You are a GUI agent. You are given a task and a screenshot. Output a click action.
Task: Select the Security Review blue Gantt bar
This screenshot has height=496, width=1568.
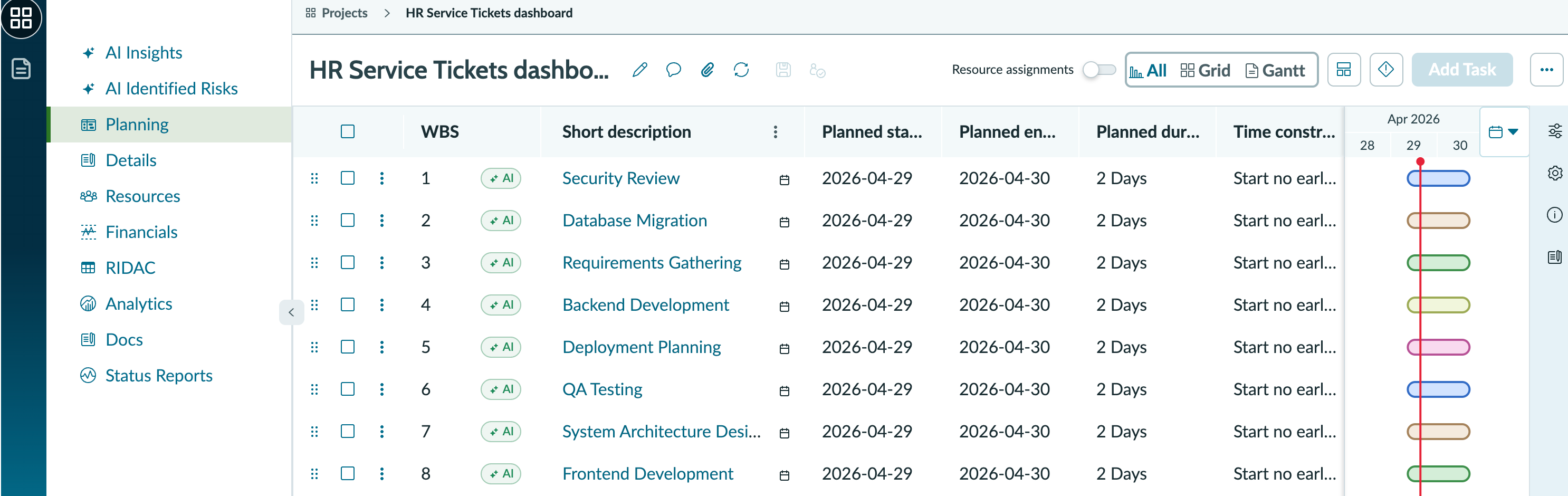[1438, 178]
